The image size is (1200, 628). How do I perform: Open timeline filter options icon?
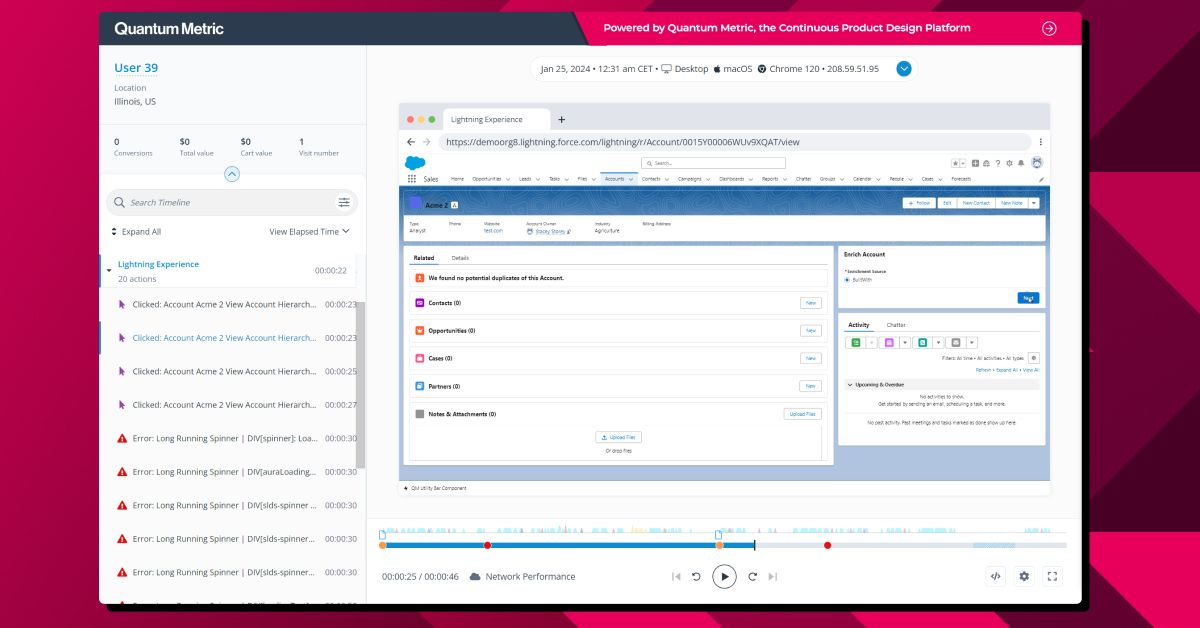click(344, 202)
